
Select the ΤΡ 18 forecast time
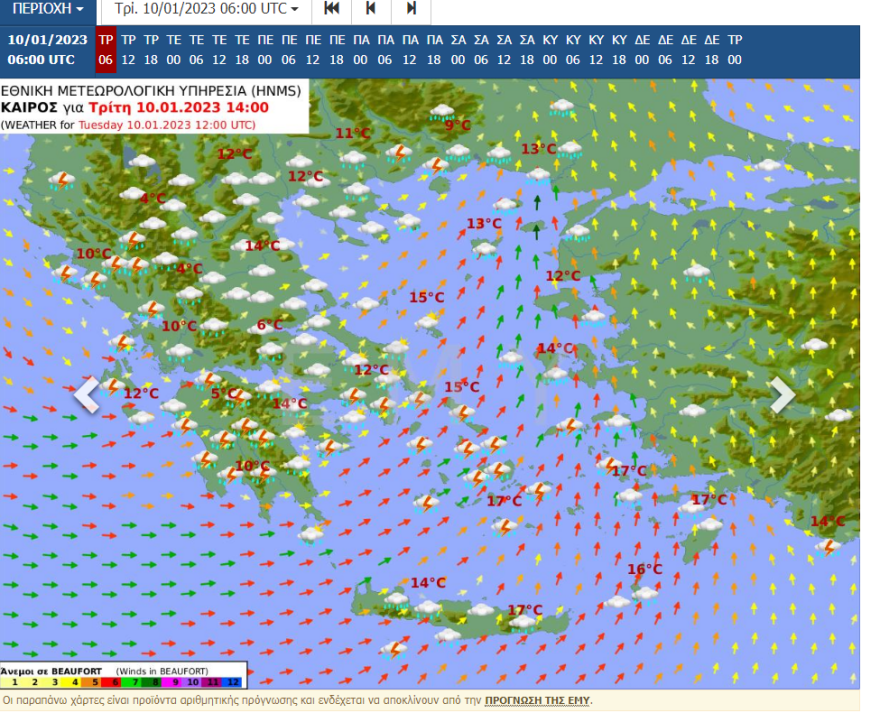tap(151, 50)
